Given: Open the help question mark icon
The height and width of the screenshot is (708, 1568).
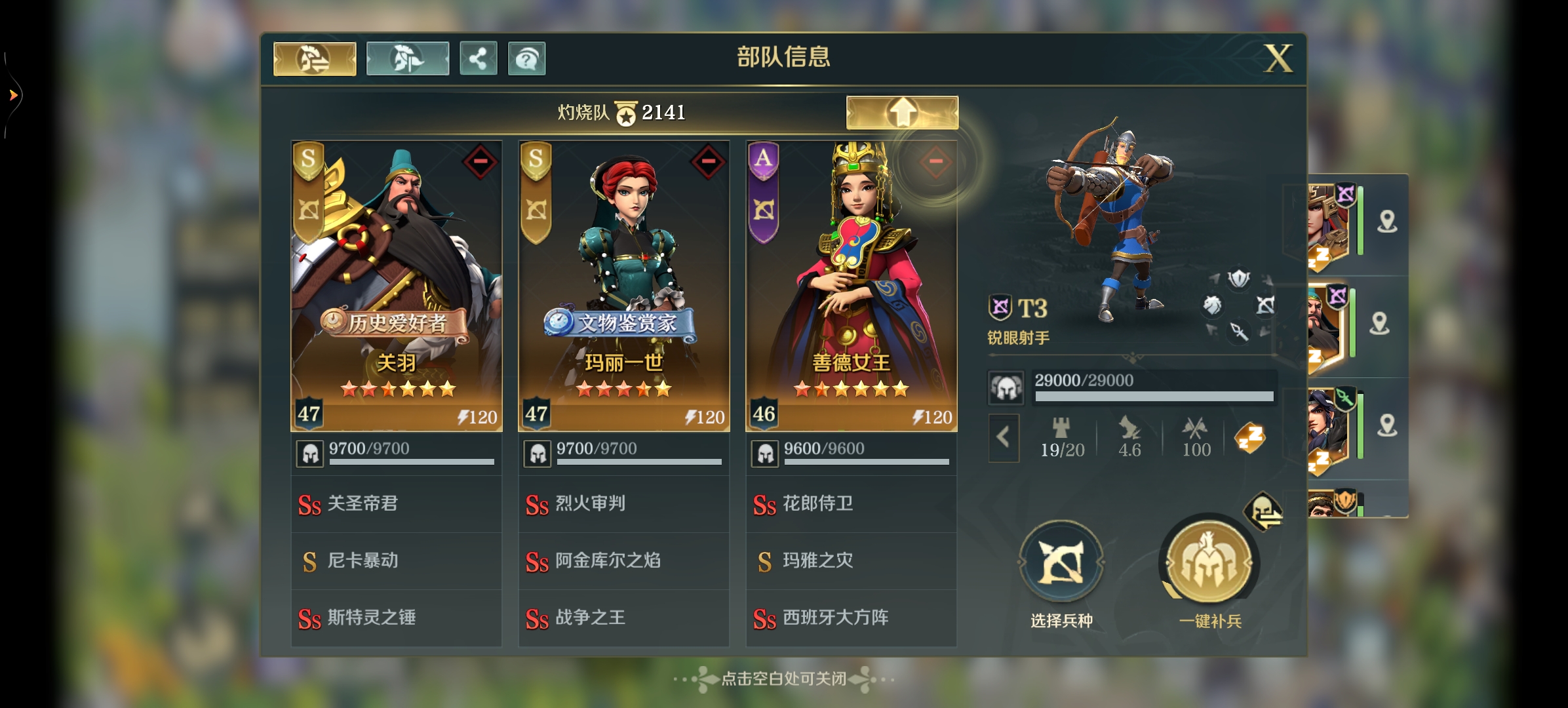Looking at the screenshot, I should pyautogui.click(x=527, y=59).
